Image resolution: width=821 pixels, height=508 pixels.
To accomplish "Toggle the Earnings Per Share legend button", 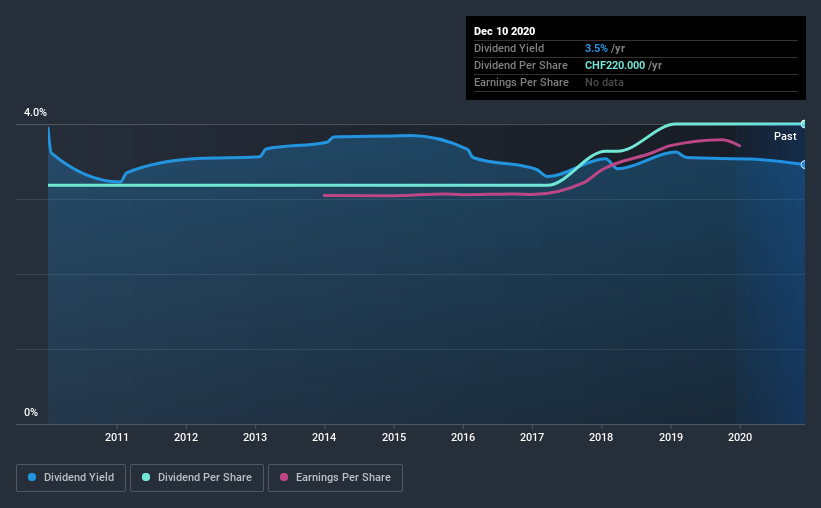I will pos(335,478).
